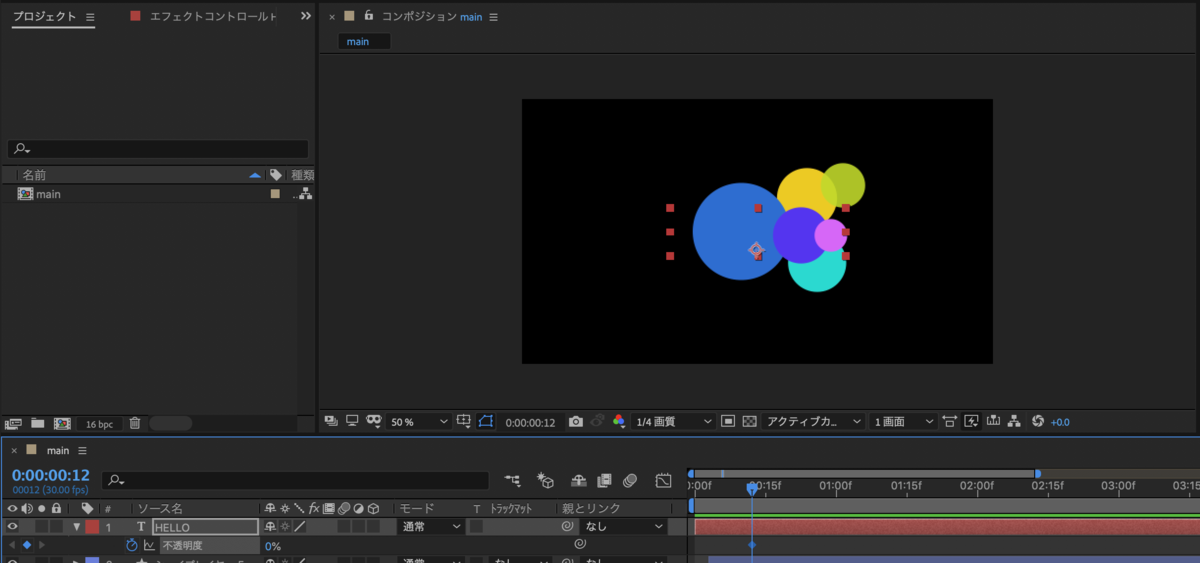Go to the previous opacity keyframe arrow
The image size is (1200, 563).
[12, 545]
